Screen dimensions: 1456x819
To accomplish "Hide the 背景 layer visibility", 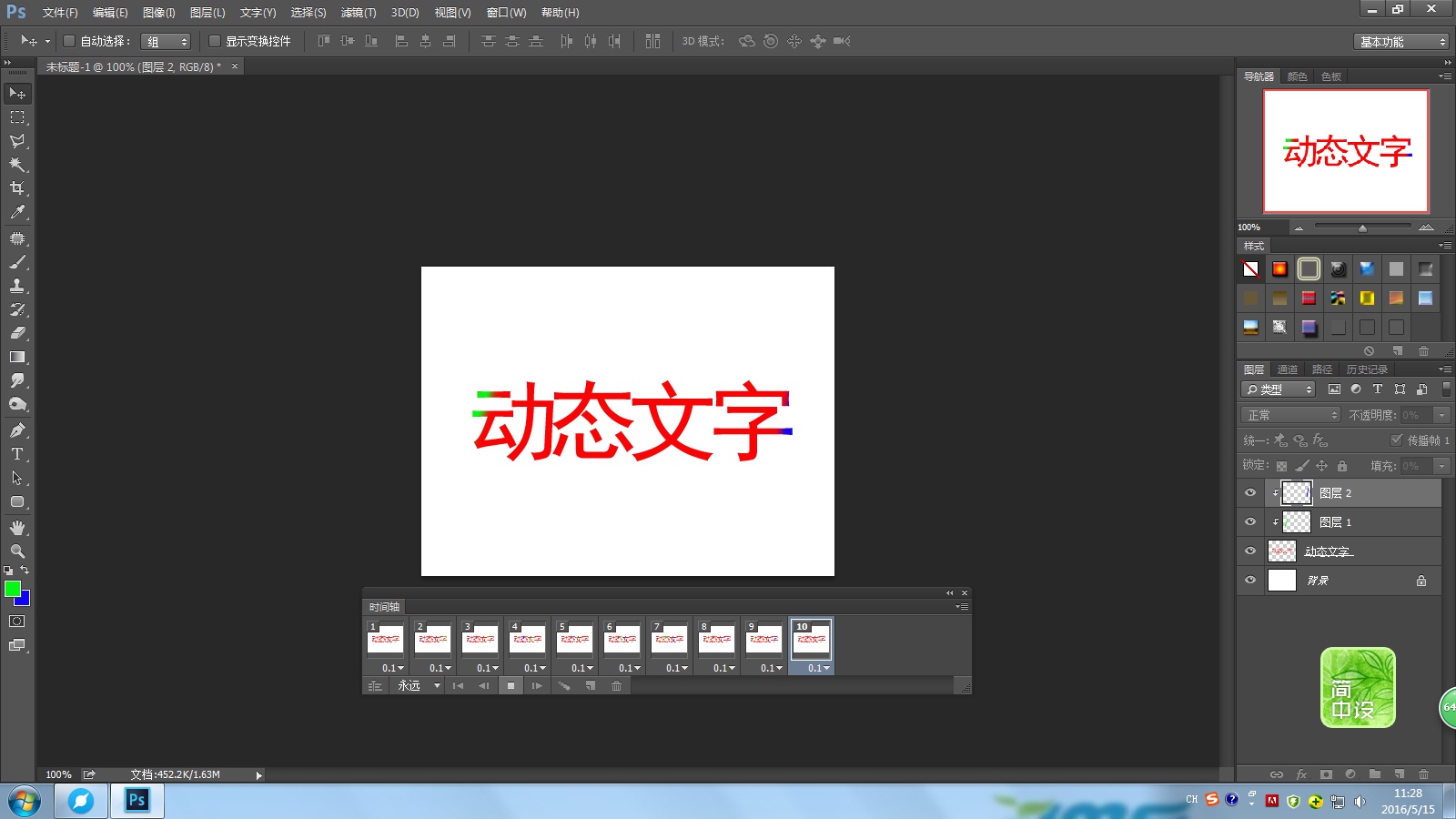I will pyautogui.click(x=1250, y=581).
